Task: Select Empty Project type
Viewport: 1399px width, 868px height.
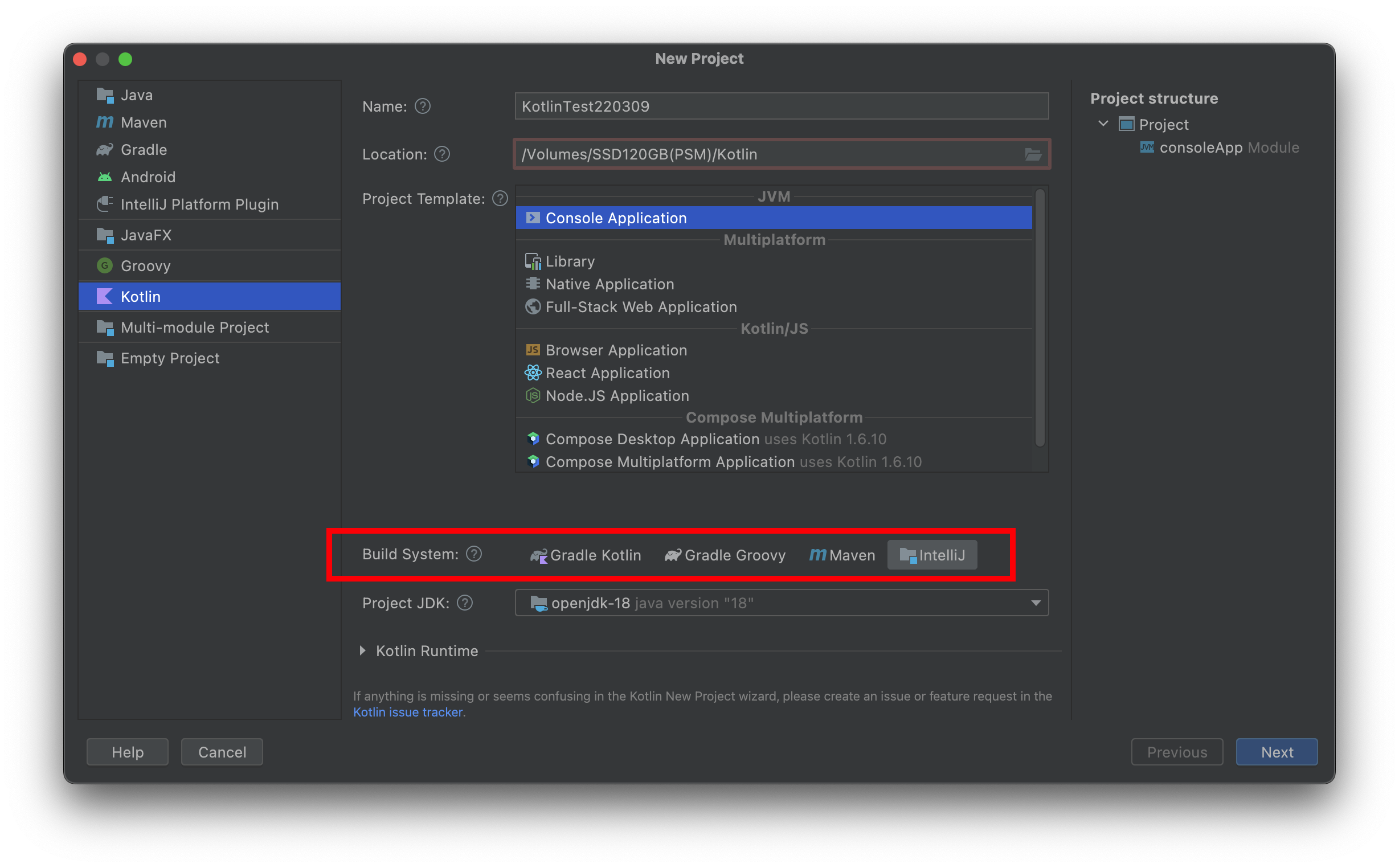Action: [210, 358]
